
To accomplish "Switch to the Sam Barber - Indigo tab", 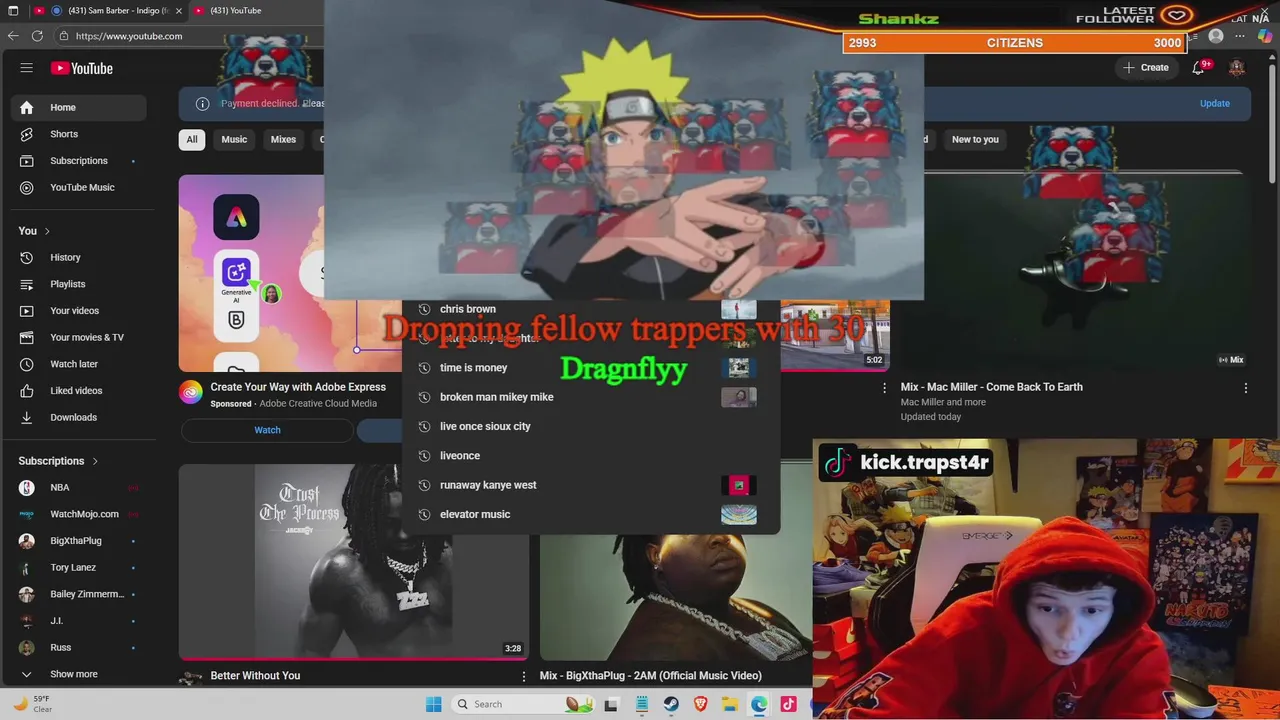I will (110, 10).
